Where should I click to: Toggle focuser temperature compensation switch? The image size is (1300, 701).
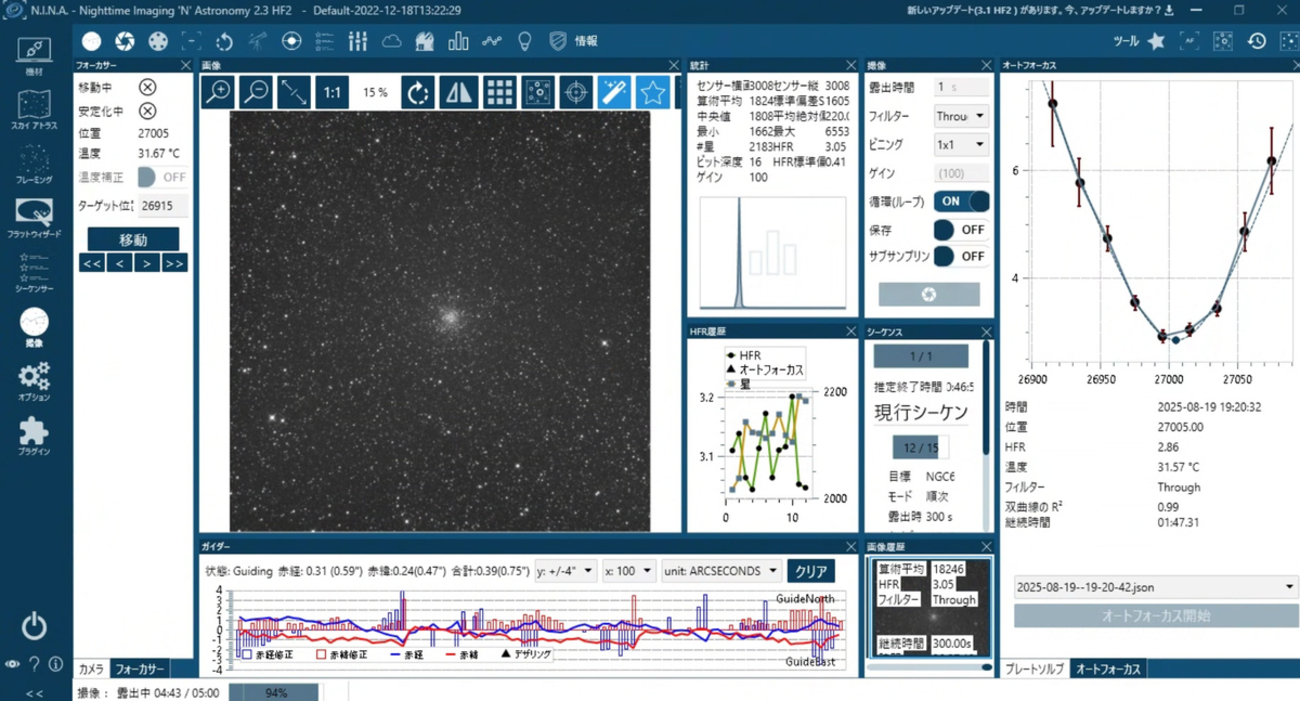click(x=162, y=177)
